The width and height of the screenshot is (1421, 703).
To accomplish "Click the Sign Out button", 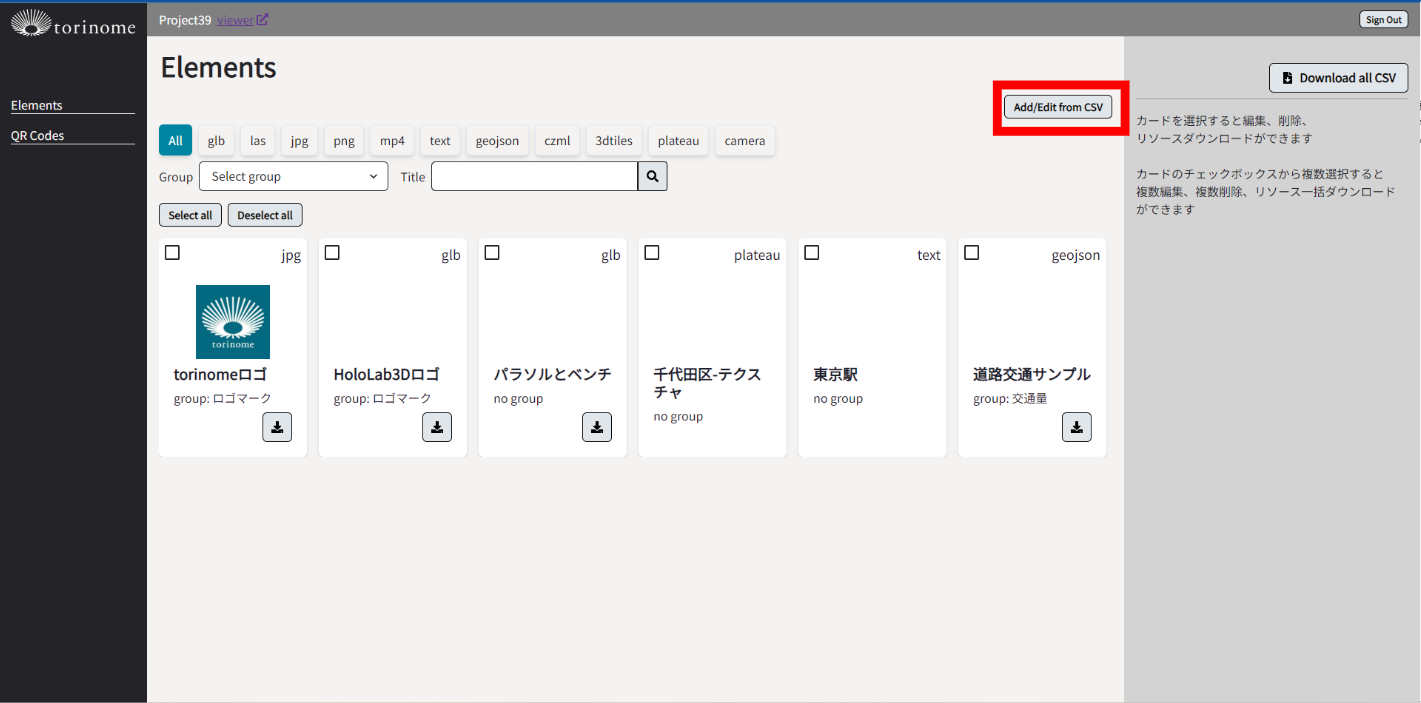I will 1383,20.
